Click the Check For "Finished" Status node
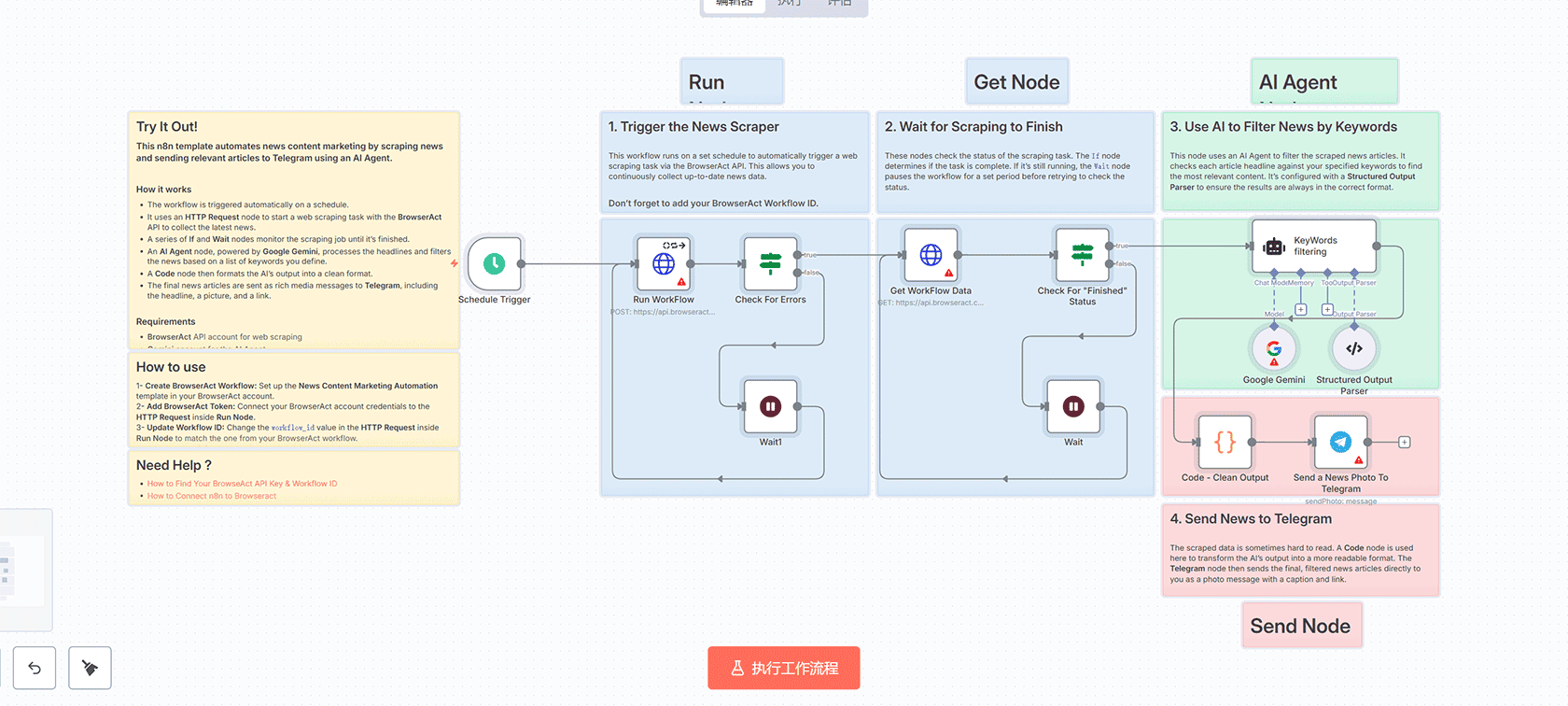 click(1082, 255)
